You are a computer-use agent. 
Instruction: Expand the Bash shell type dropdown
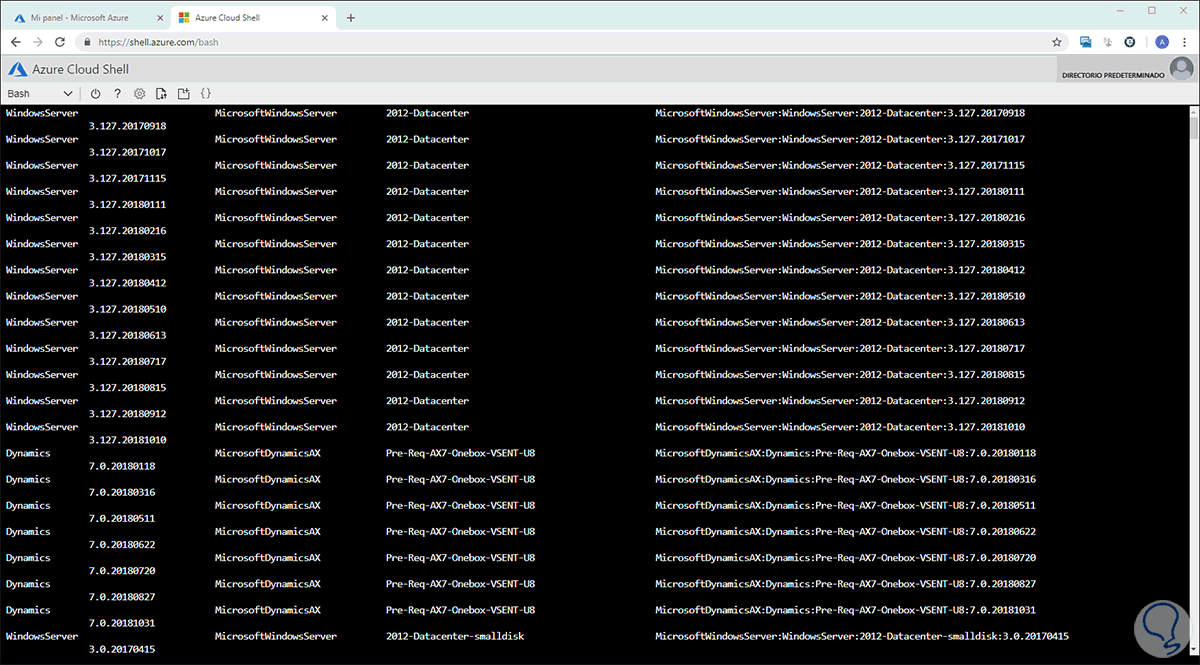[40, 94]
